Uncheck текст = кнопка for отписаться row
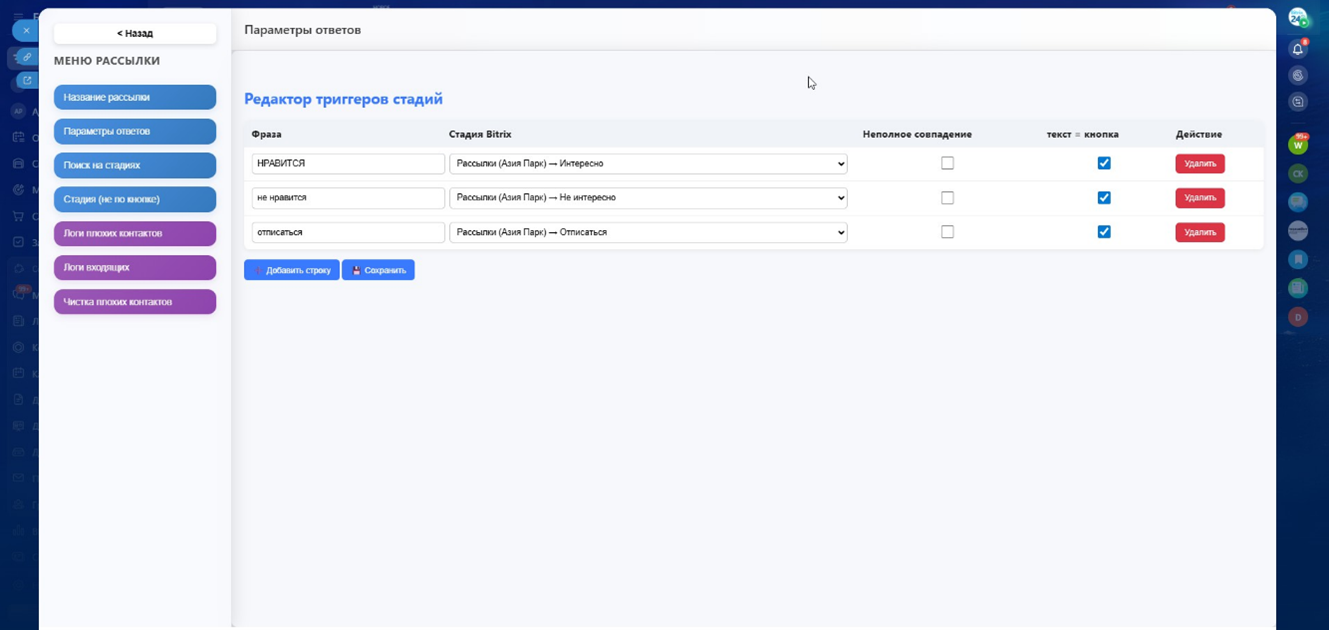Screen dimensions: 1329x630 click(x=1104, y=232)
